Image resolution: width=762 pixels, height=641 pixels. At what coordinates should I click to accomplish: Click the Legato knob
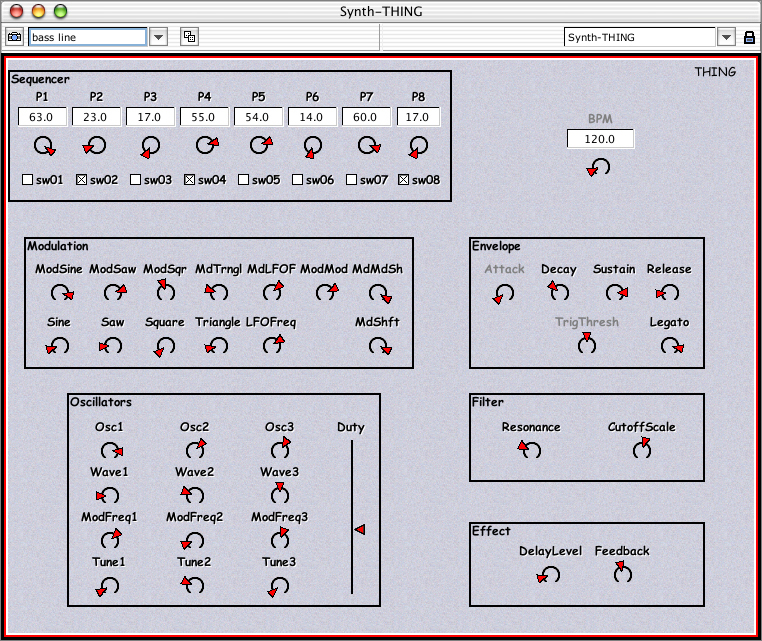click(672, 346)
